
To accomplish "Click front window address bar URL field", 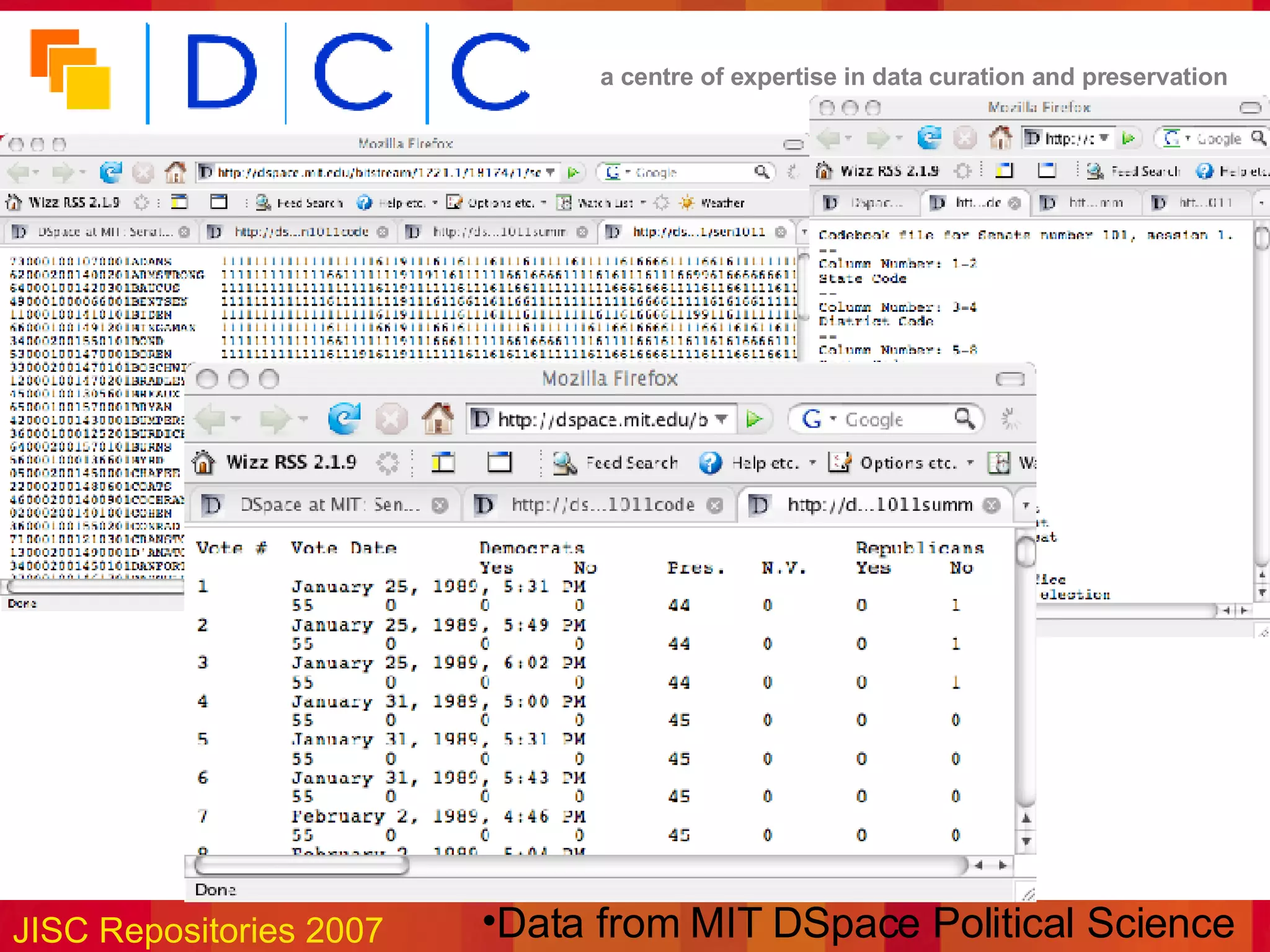I will pos(602,420).
